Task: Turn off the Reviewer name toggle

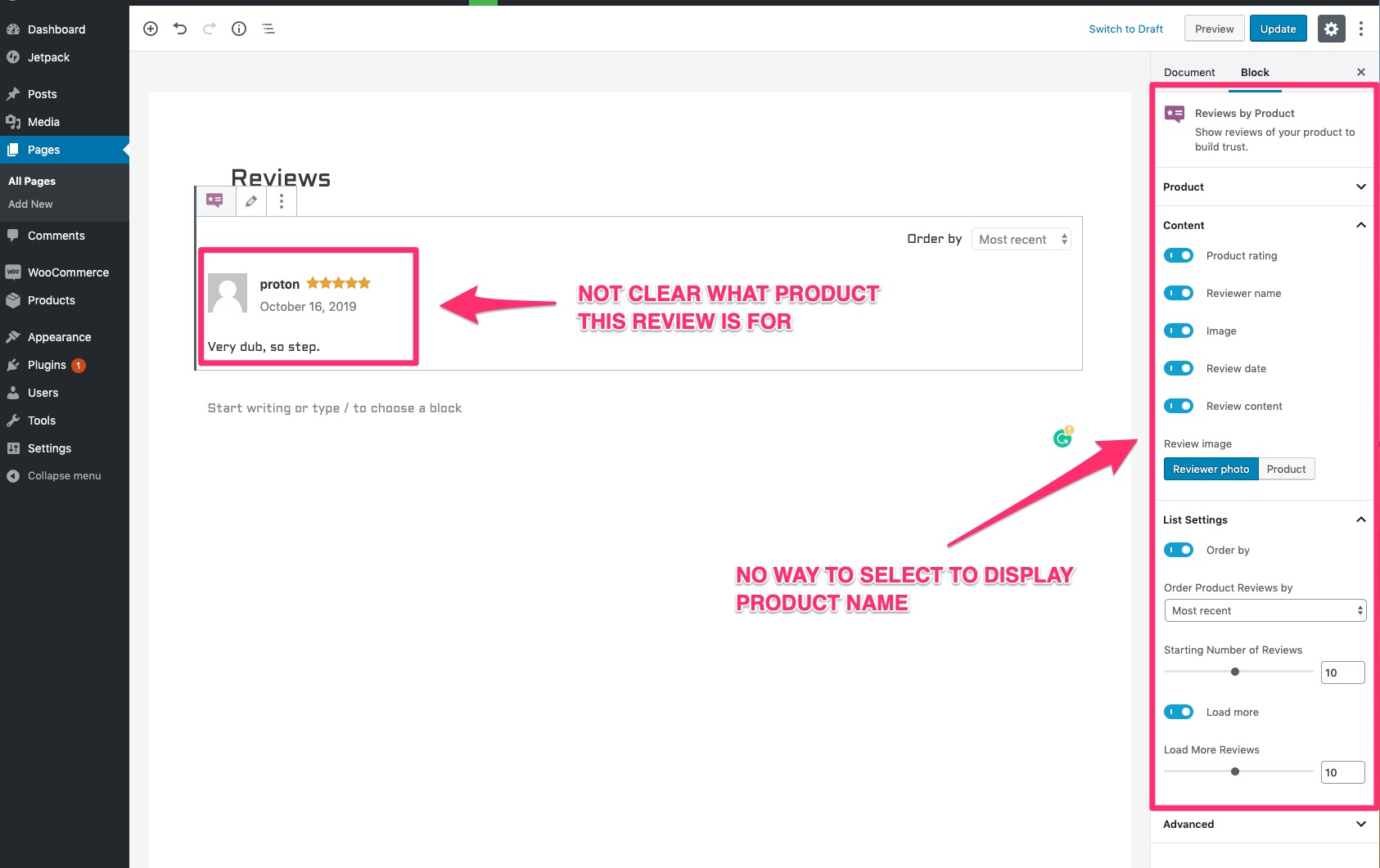Action: coord(1178,293)
